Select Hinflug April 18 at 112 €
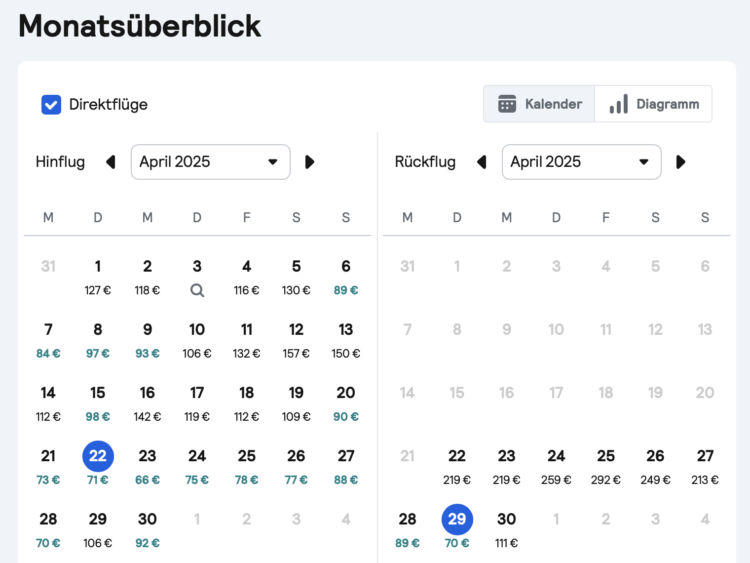This screenshot has width=750, height=563. 247,404
